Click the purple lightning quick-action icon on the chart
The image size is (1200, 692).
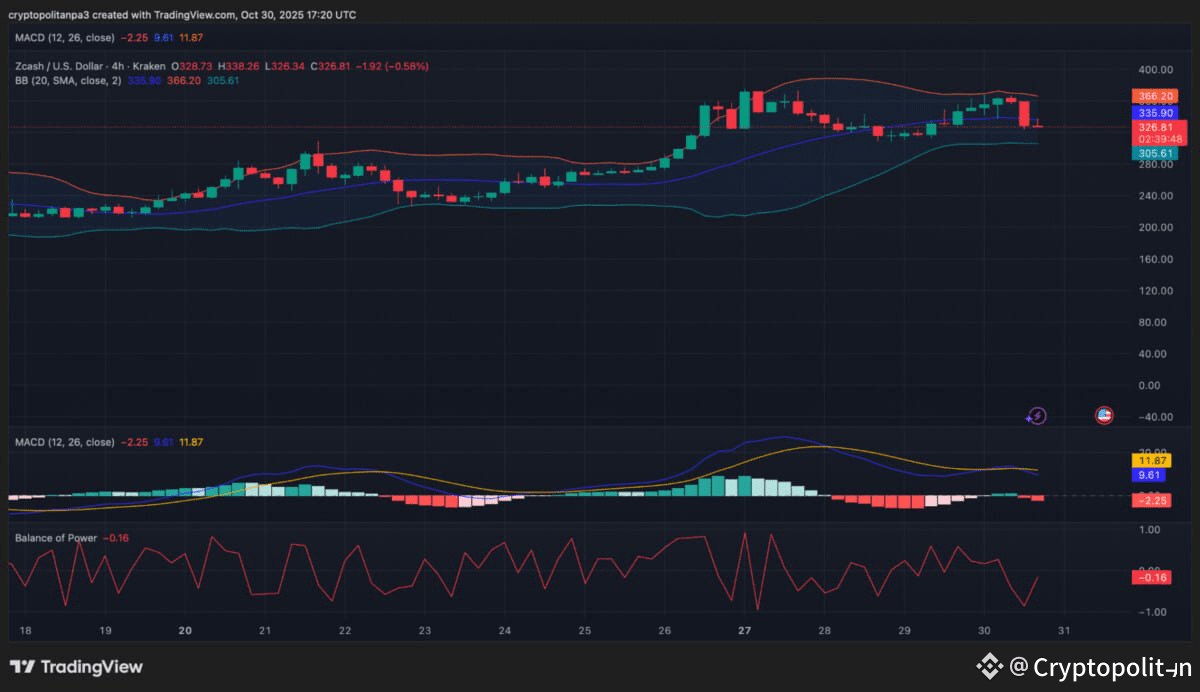point(1037,415)
